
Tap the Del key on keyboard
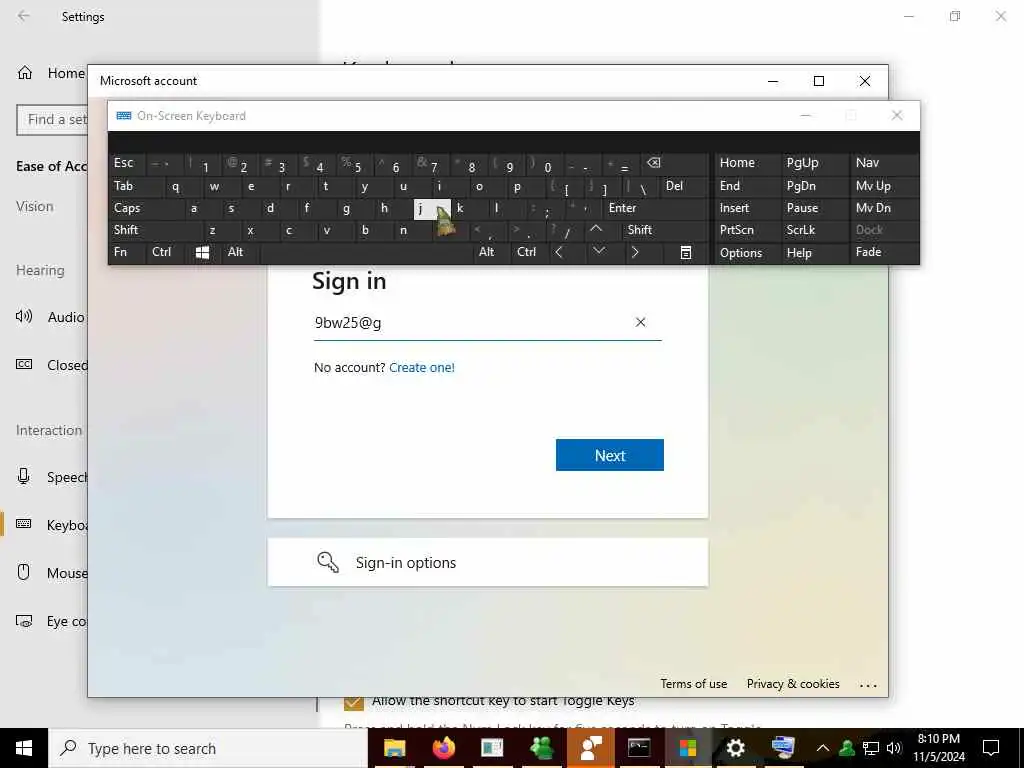click(684, 186)
